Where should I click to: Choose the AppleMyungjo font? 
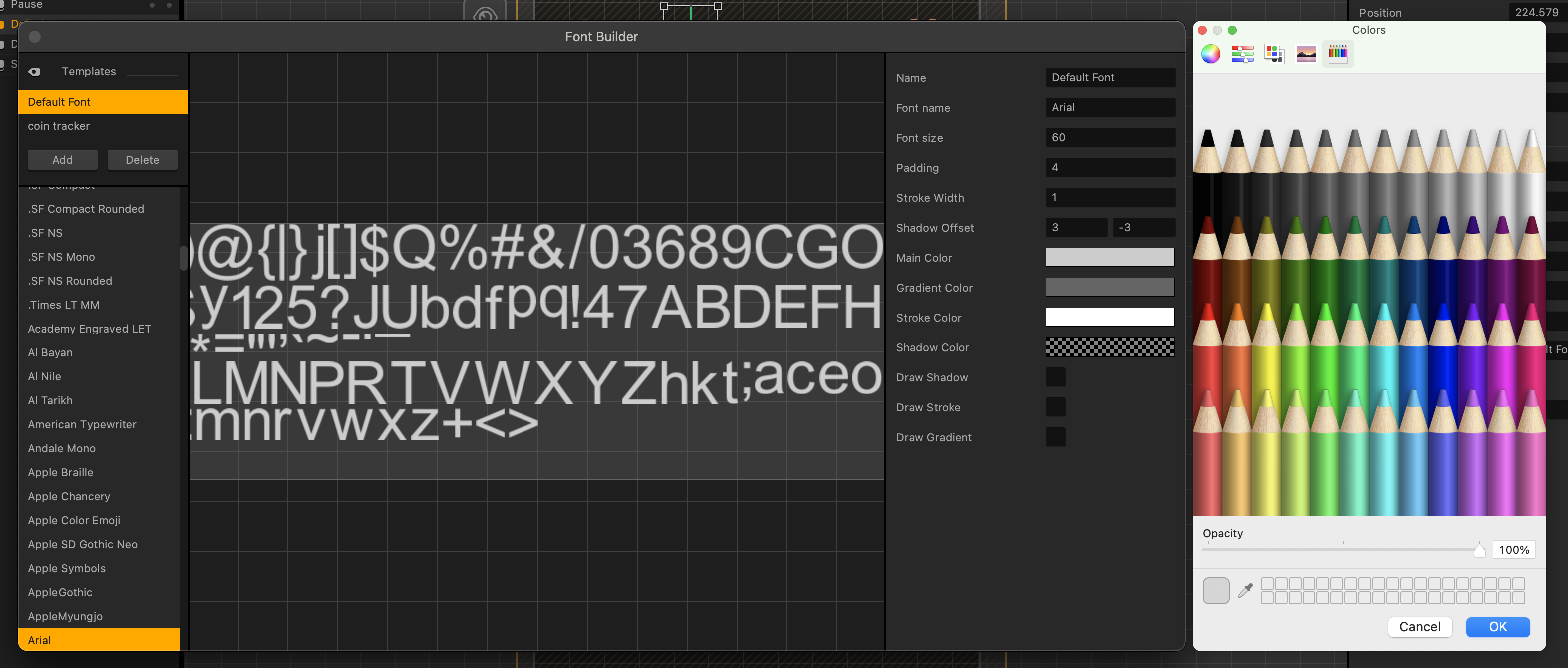(x=99, y=616)
